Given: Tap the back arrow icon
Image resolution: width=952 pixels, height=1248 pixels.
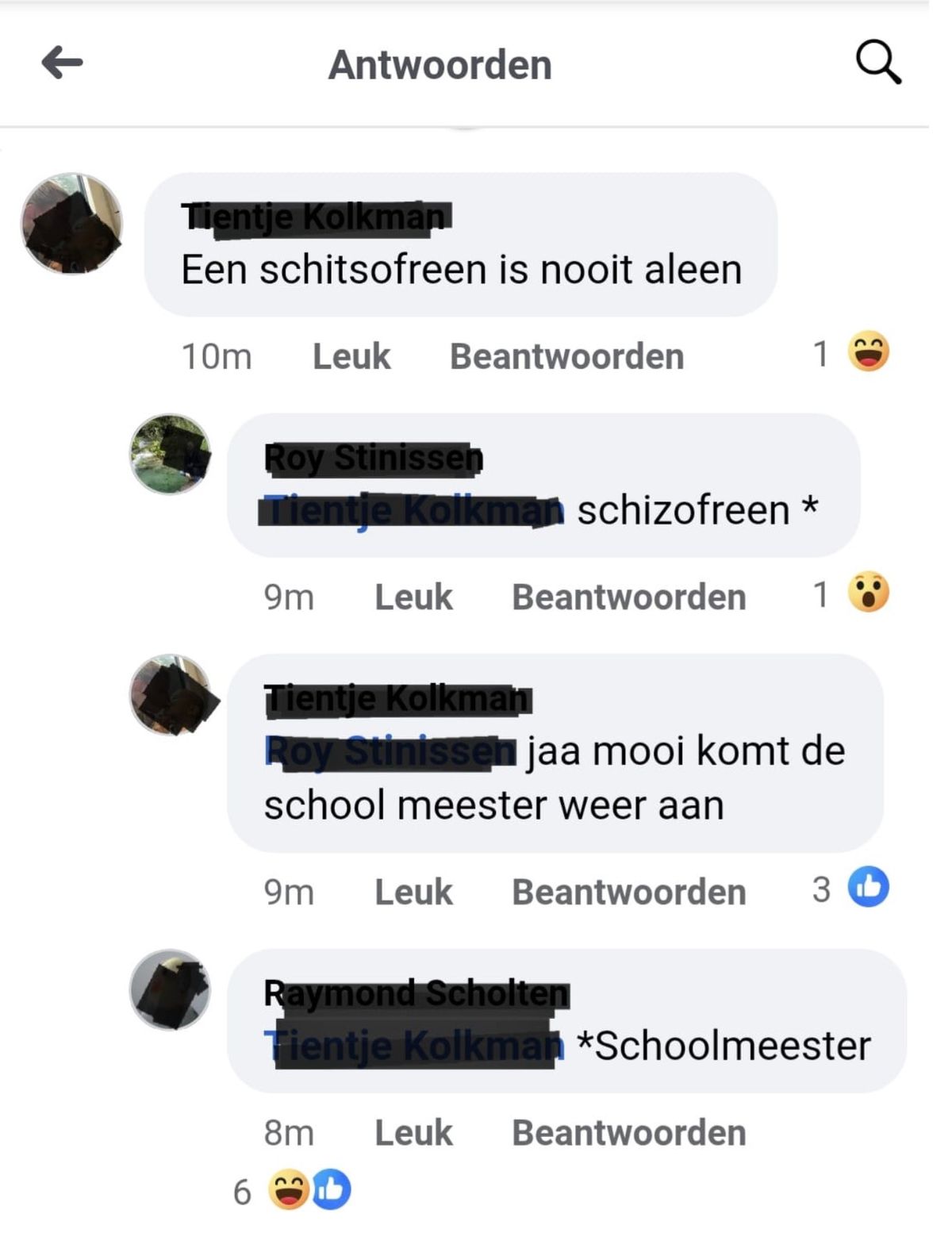Looking at the screenshot, I should (x=63, y=63).
